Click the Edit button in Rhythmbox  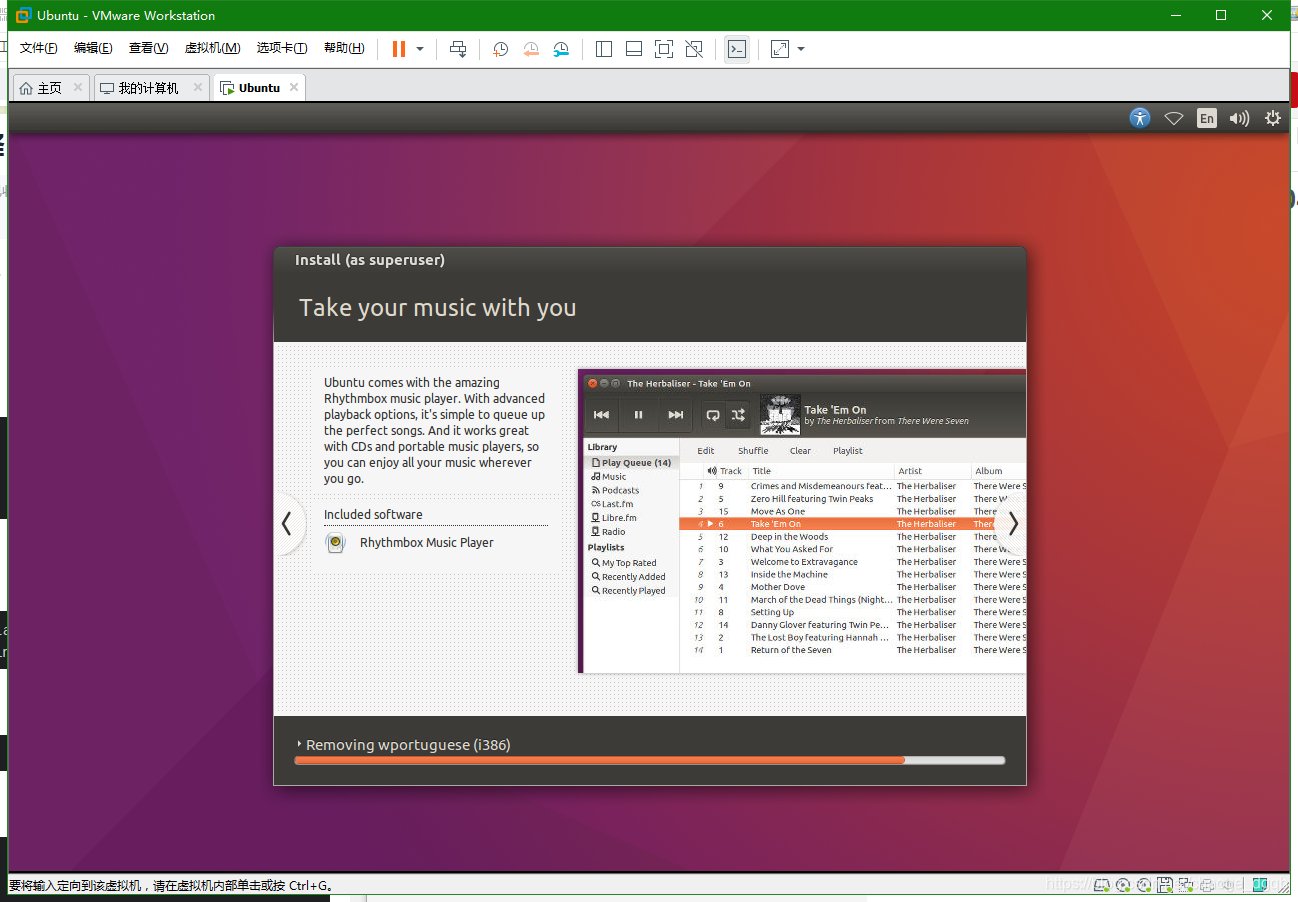tap(706, 451)
